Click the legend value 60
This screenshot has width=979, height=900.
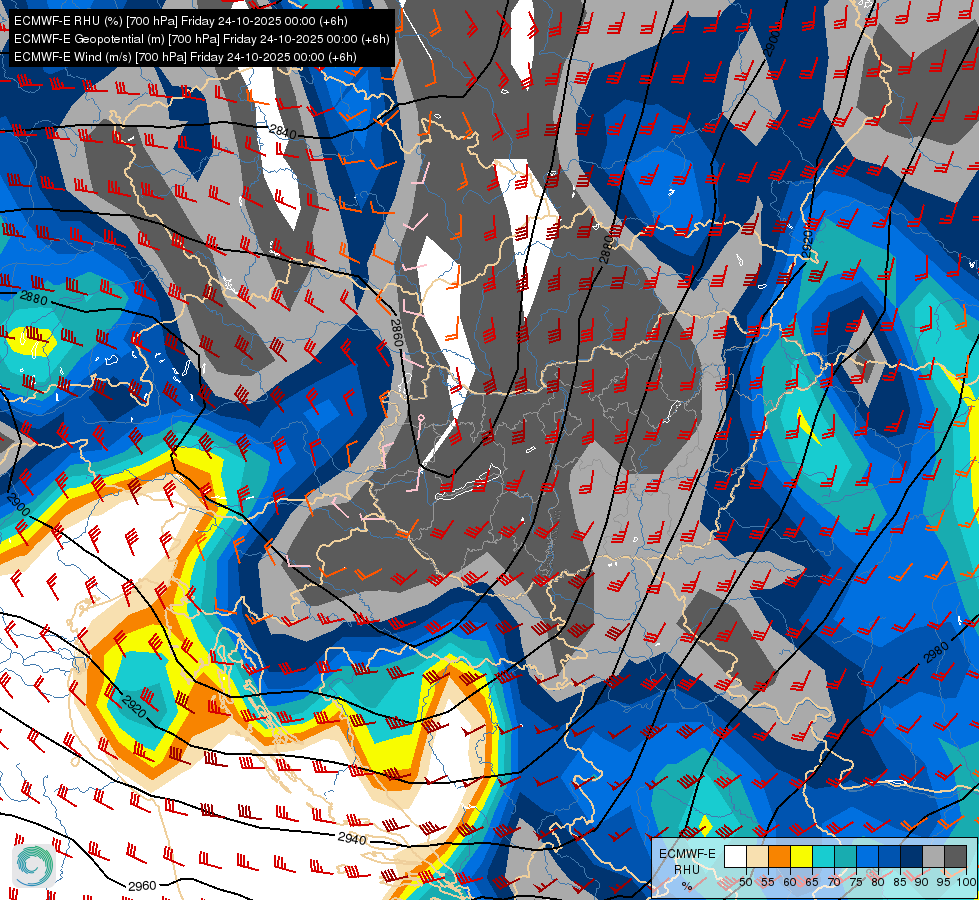tap(790, 882)
